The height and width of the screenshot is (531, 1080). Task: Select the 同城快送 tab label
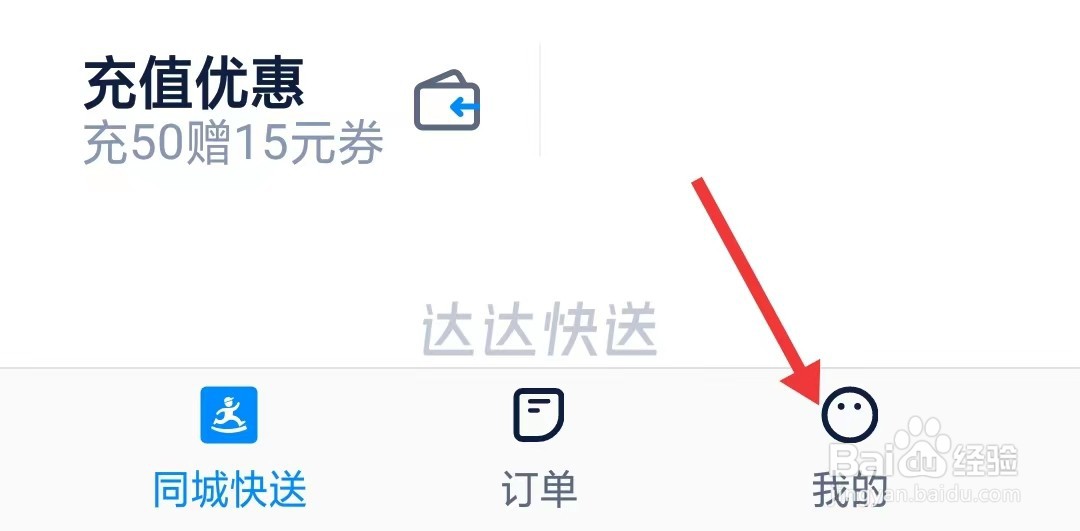pyautogui.click(x=229, y=490)
